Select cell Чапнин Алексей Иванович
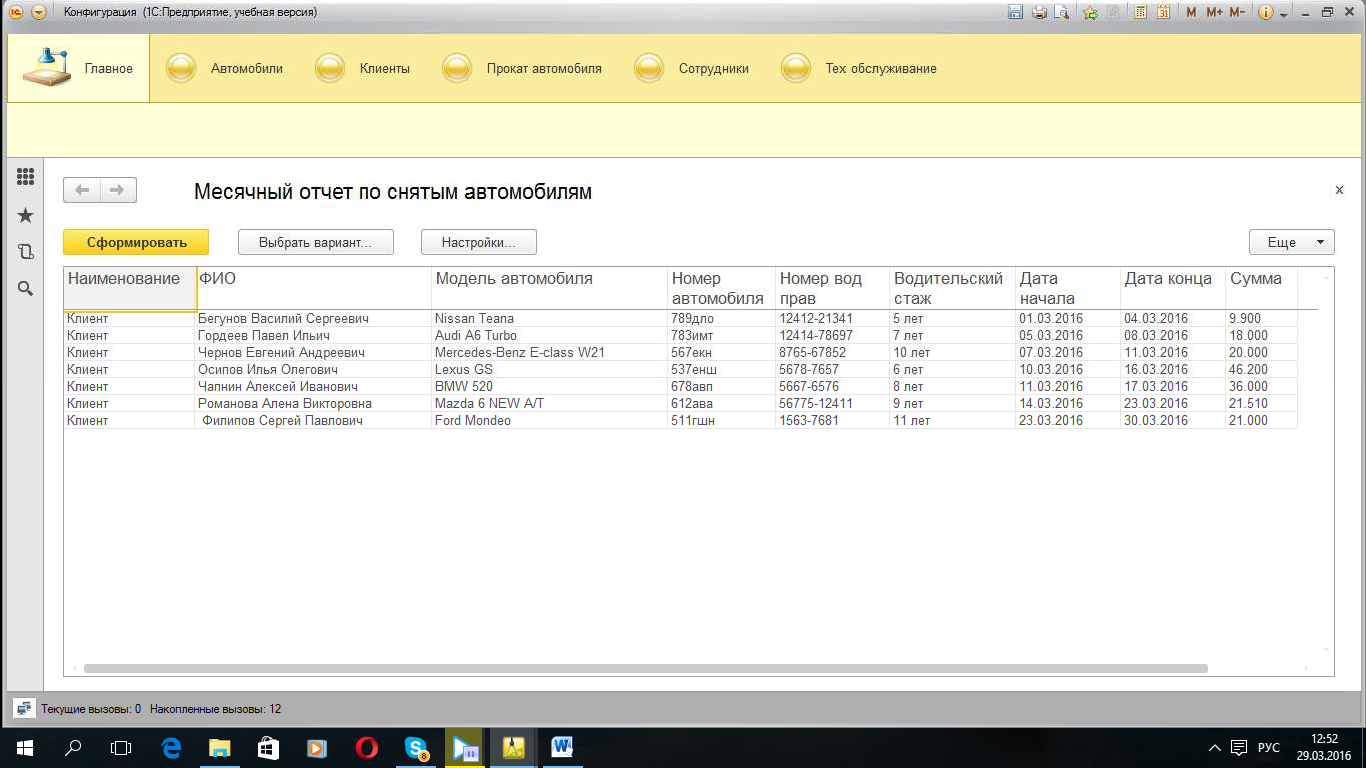The image size is (1366, 768). point(313,386)
